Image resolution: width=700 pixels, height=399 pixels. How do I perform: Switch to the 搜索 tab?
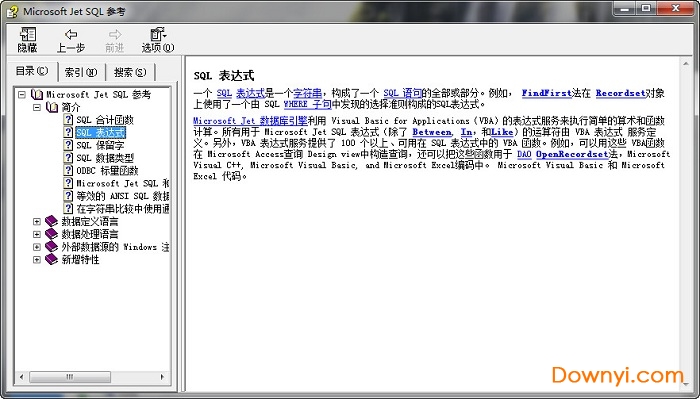[x=130, y=72]
